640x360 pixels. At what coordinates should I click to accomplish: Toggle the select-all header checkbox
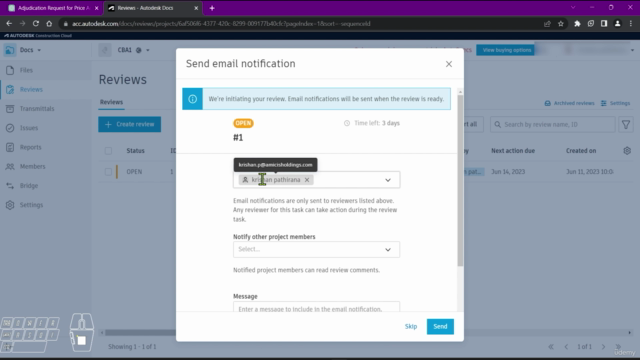point(108,151)
